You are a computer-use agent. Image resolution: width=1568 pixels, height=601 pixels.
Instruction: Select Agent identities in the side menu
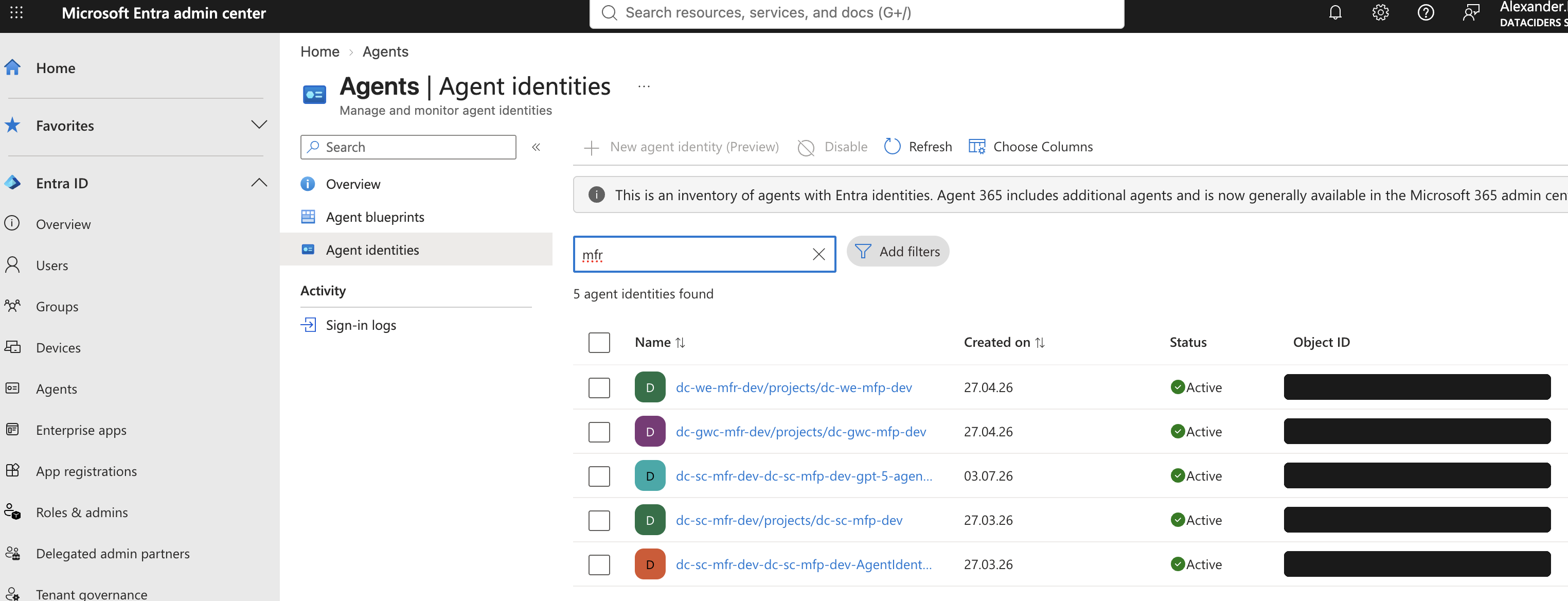tap(416, 250)
